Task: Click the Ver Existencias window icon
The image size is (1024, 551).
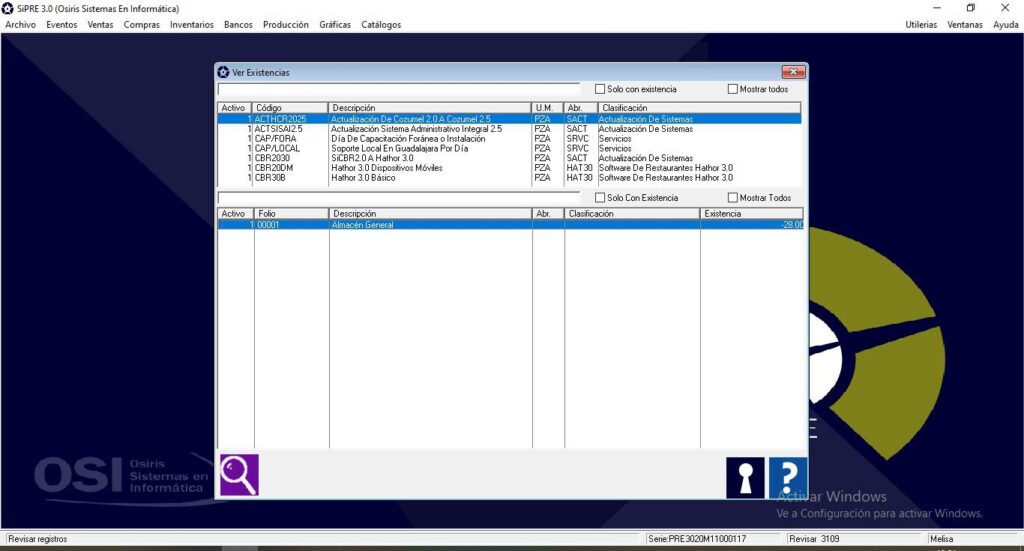Action: pos(223,72)
